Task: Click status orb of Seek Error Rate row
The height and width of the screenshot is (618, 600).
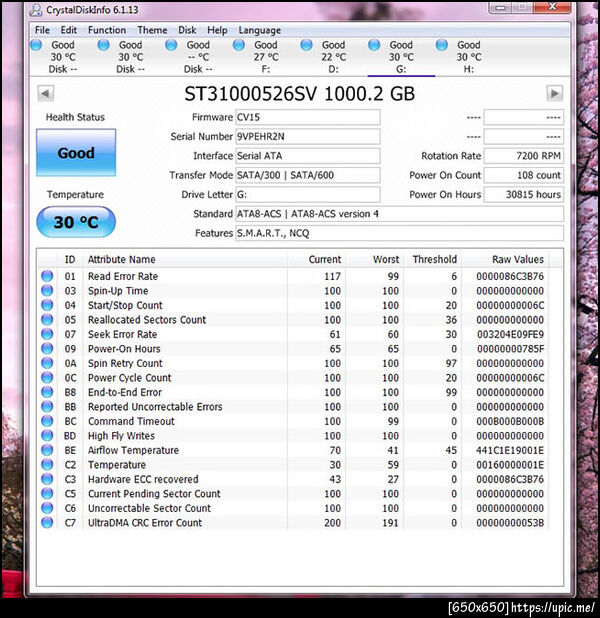Action: pyautogui.click(x=47, y=334)
